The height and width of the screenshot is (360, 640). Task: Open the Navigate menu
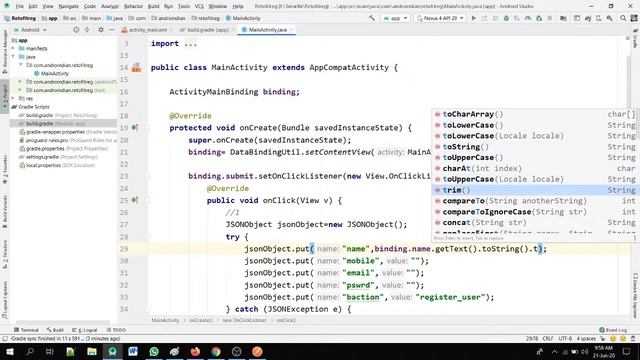coord(68,6)
